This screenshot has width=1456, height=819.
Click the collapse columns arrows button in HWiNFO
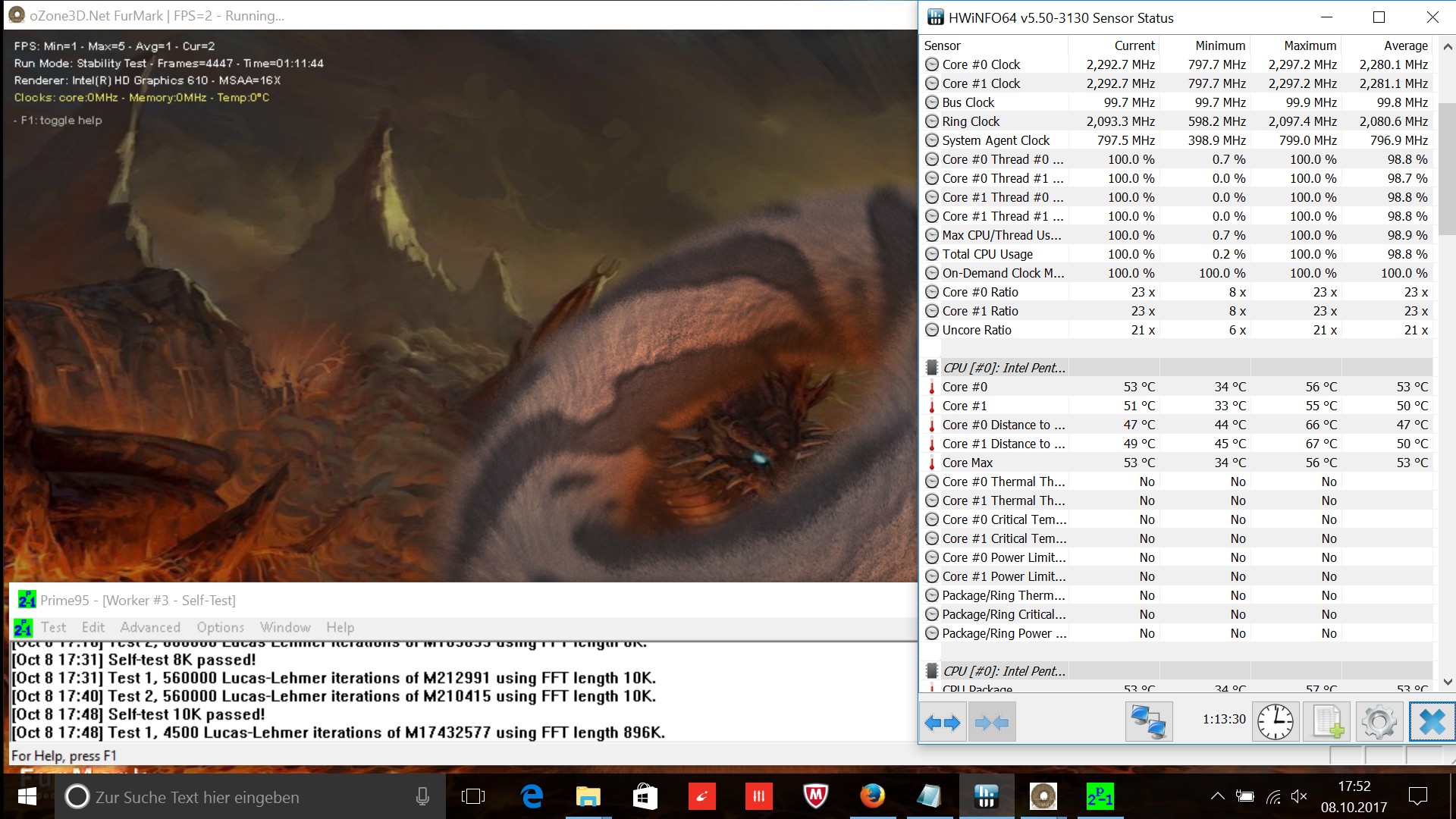point(992,722)
